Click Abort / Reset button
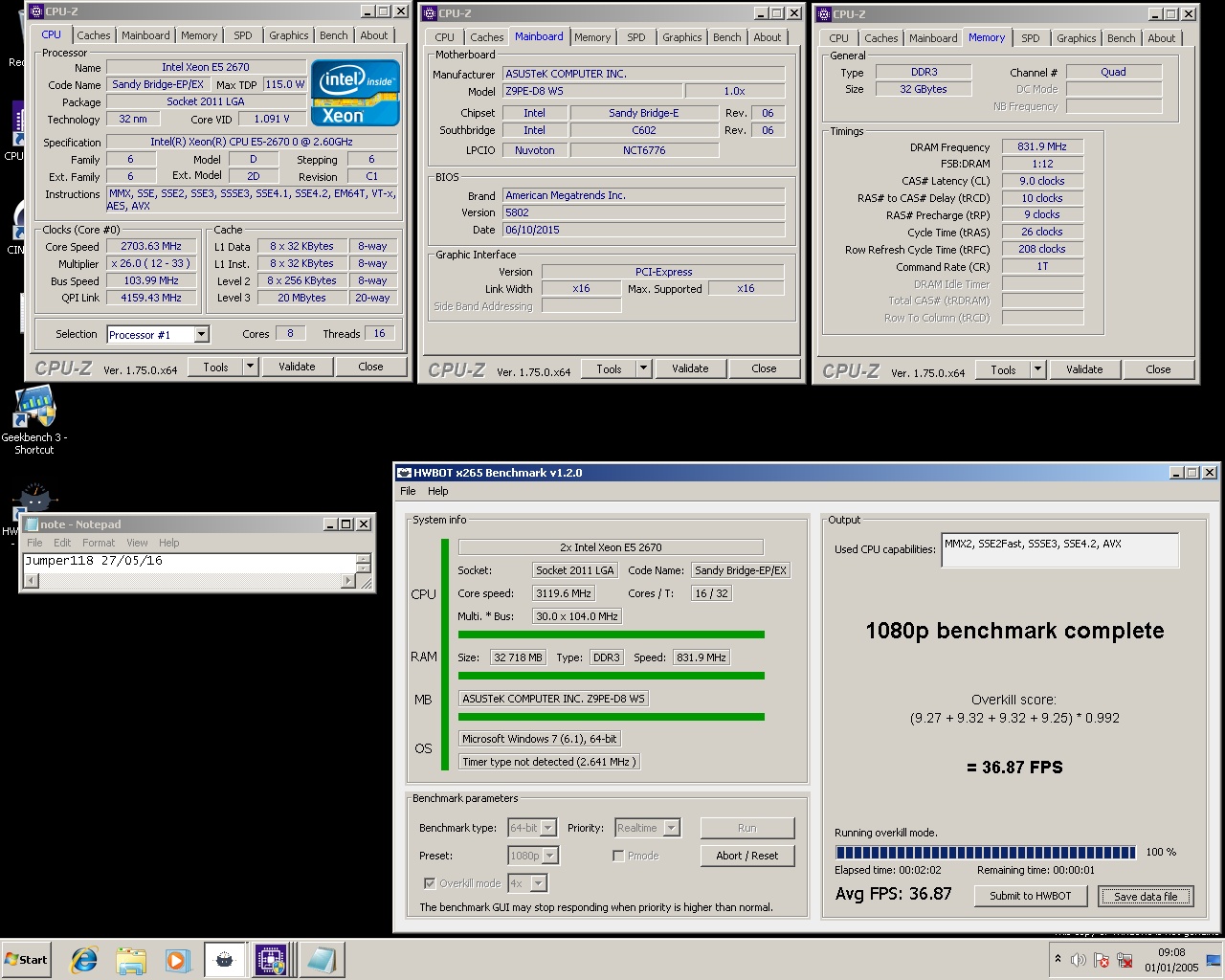Viewport: 1225px width, 980px height. tap(747, 856)
